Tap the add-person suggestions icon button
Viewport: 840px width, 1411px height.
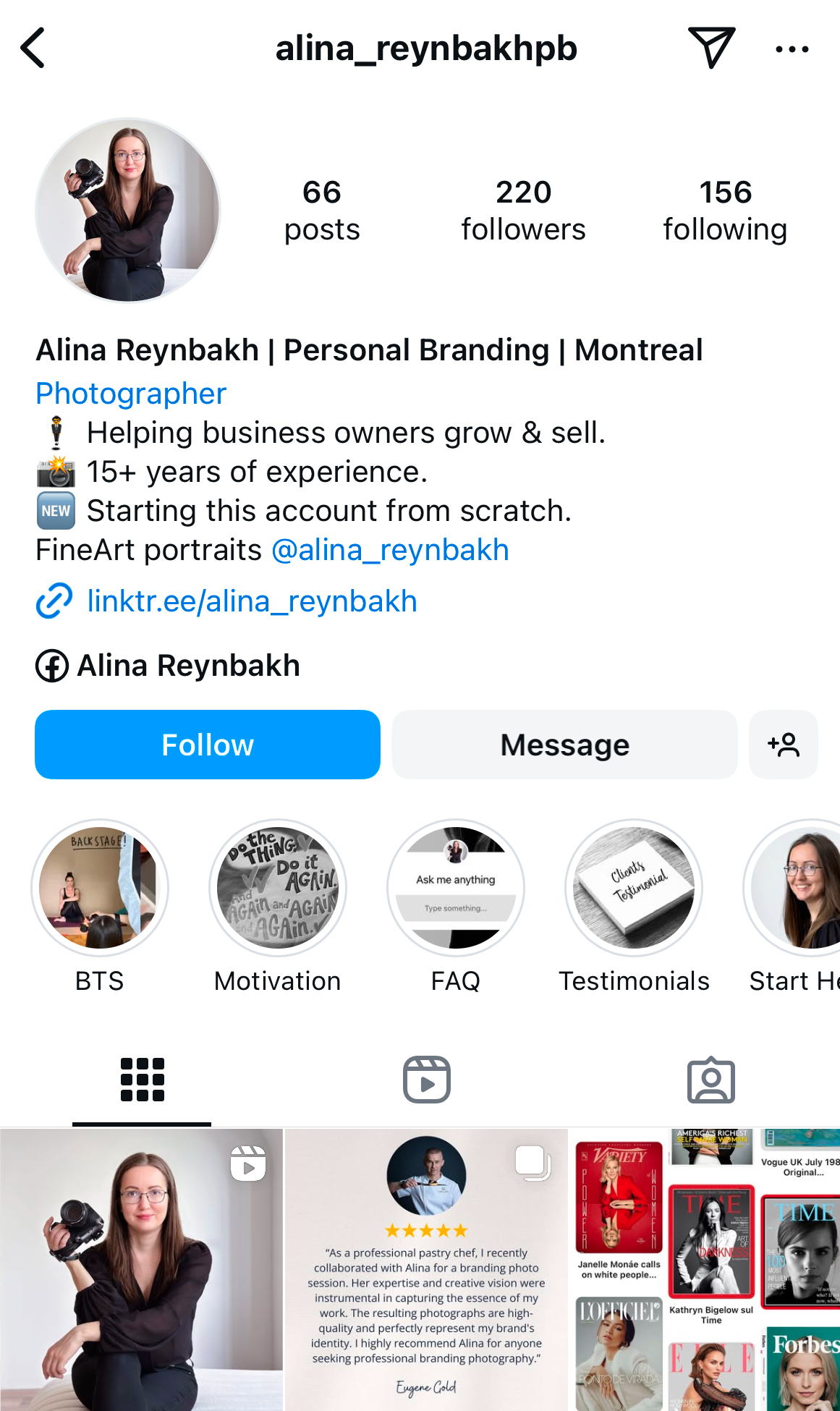[x=784, y=745]
